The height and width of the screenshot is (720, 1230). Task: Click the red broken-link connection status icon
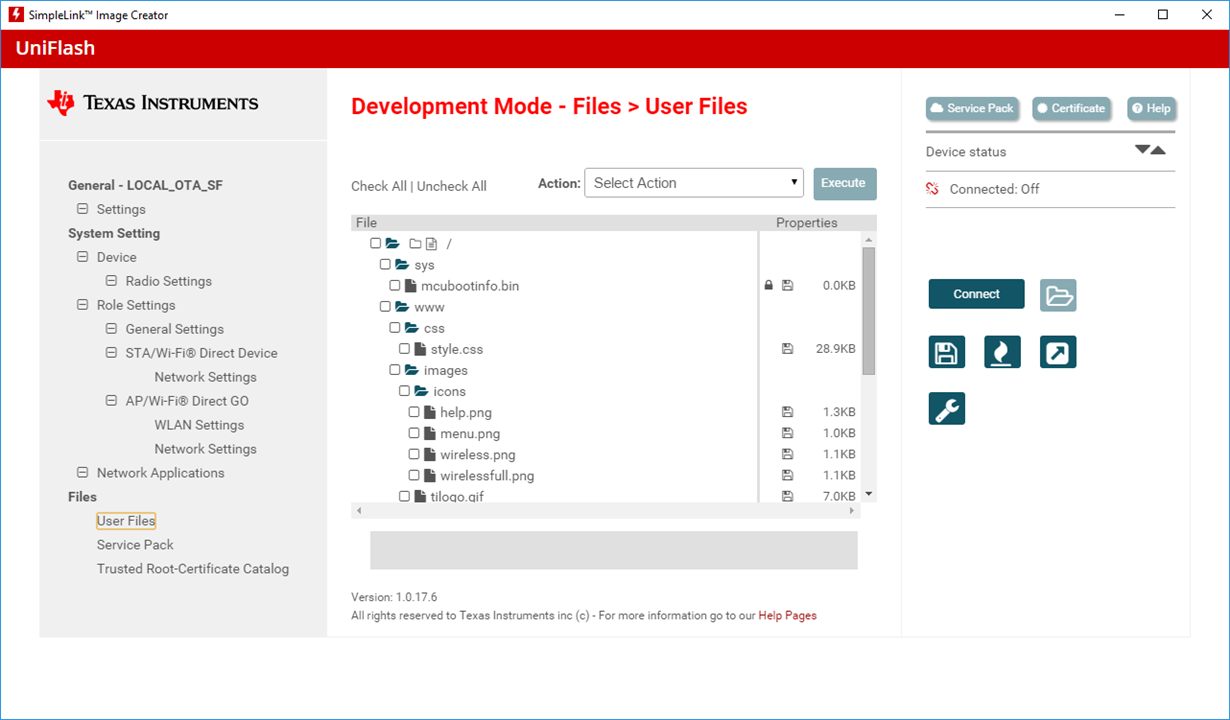pyautogui.click(x=933, y=188)
